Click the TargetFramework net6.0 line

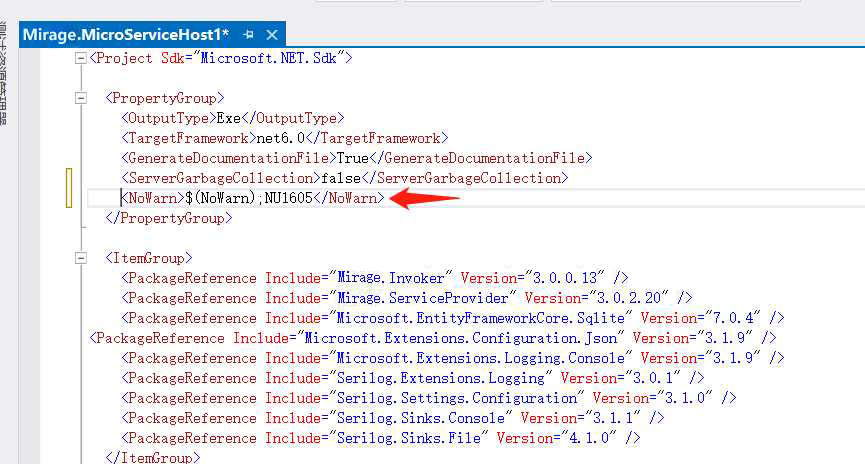click(285, 138)
